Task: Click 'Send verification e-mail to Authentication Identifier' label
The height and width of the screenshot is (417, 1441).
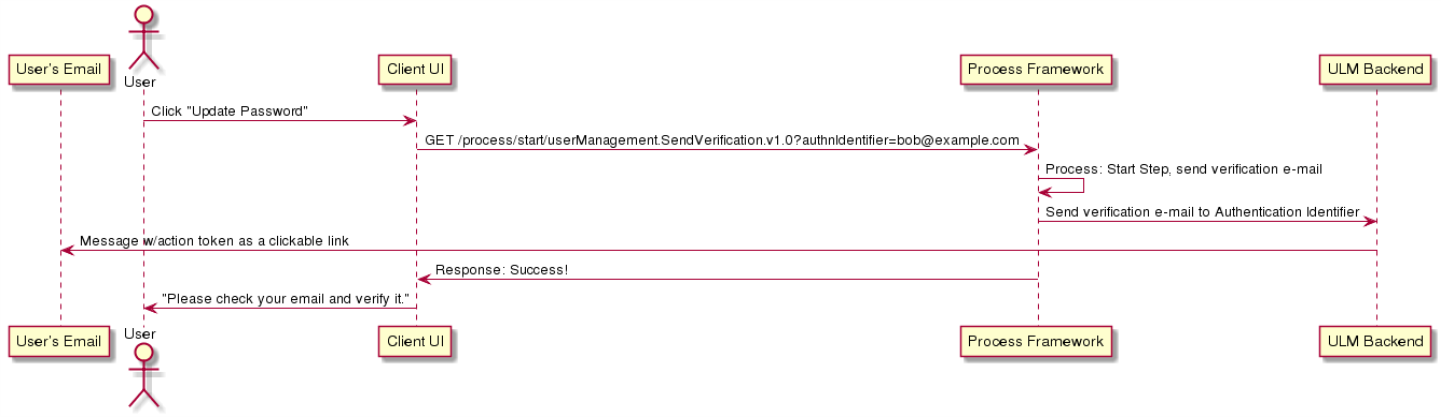Action: coord(1202,212)
